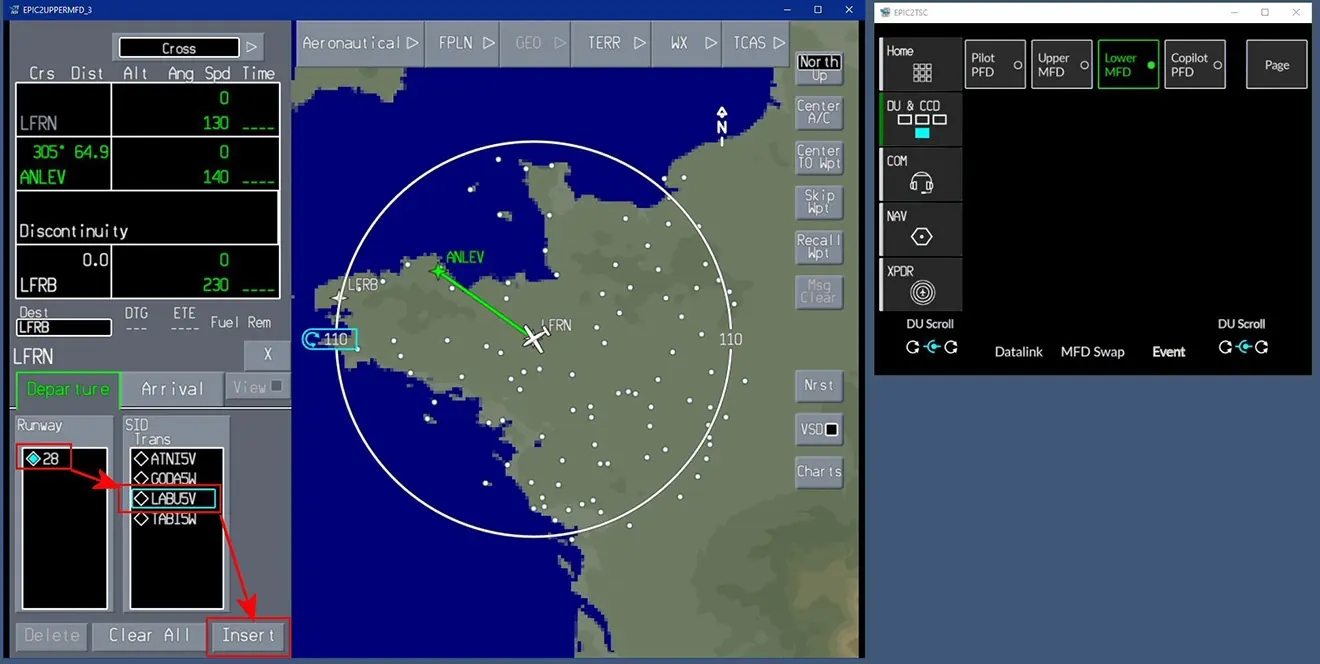Select the LFRN flight plan row
1320x664 pixels.
(x=148, y=109)
